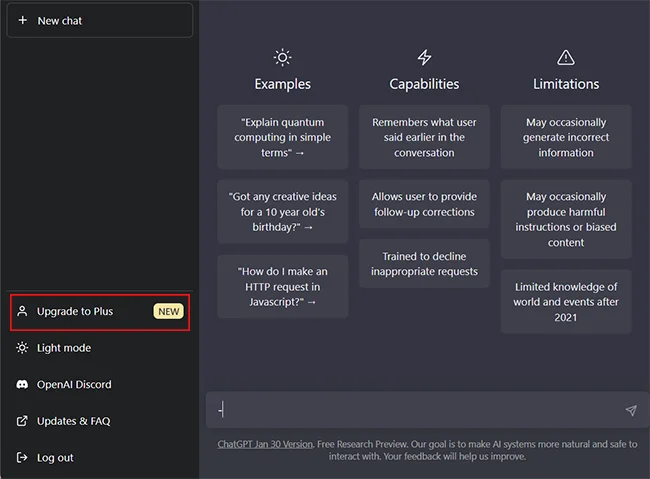The image size is (650, 479).
Task: Click the Limitations heading
Action: [566, 84]
